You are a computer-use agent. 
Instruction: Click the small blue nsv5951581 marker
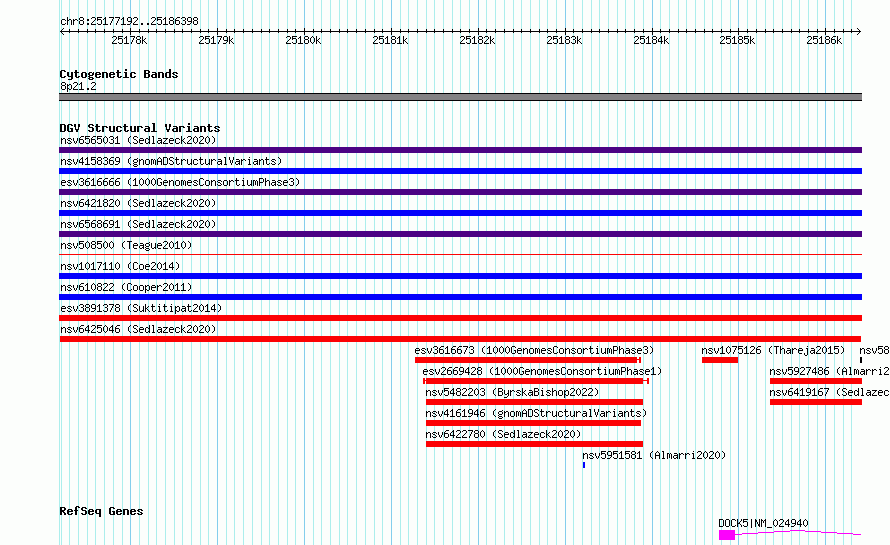coord(583,465)
